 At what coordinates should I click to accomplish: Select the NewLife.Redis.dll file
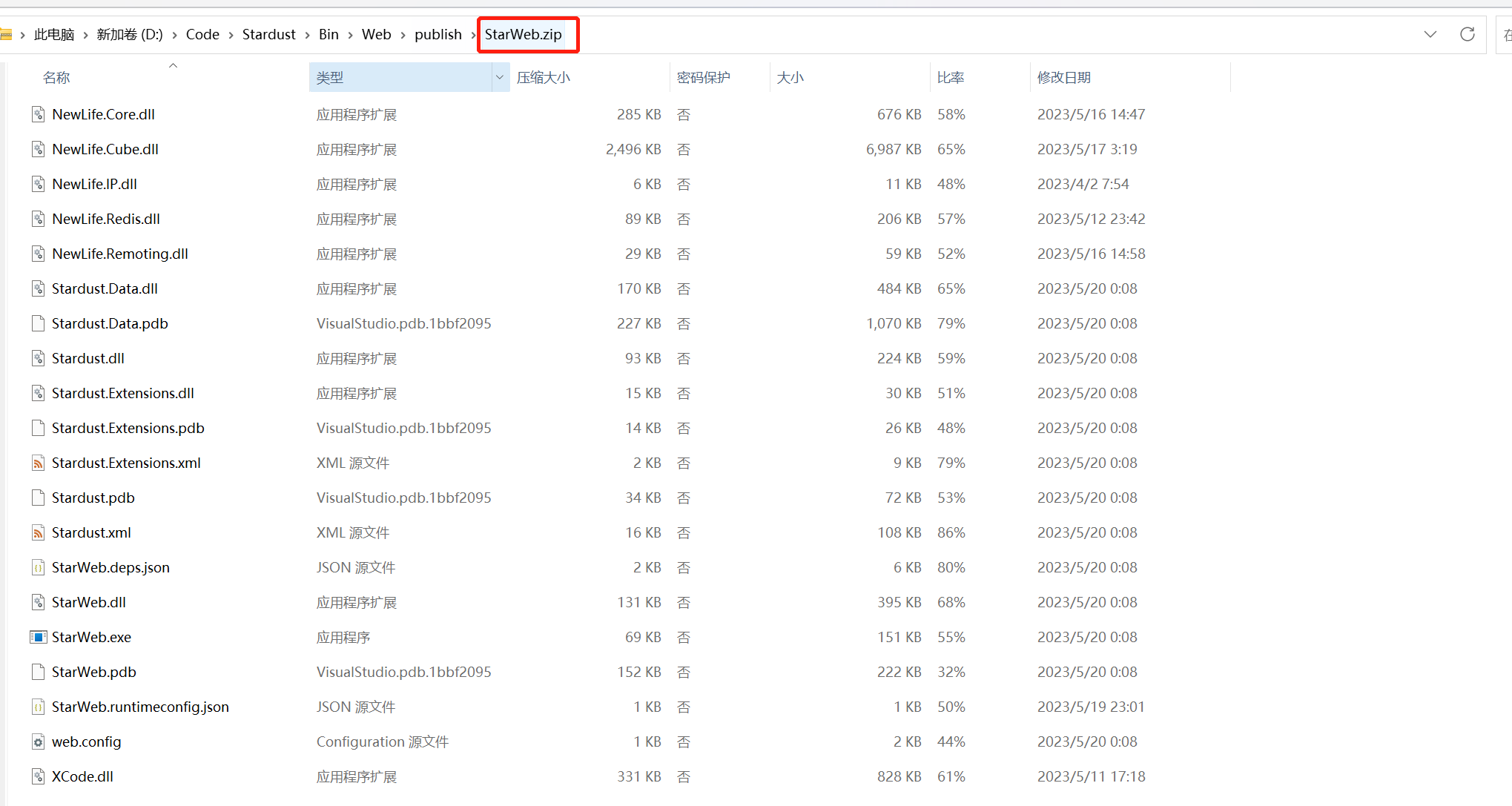[x=105, y=219]
